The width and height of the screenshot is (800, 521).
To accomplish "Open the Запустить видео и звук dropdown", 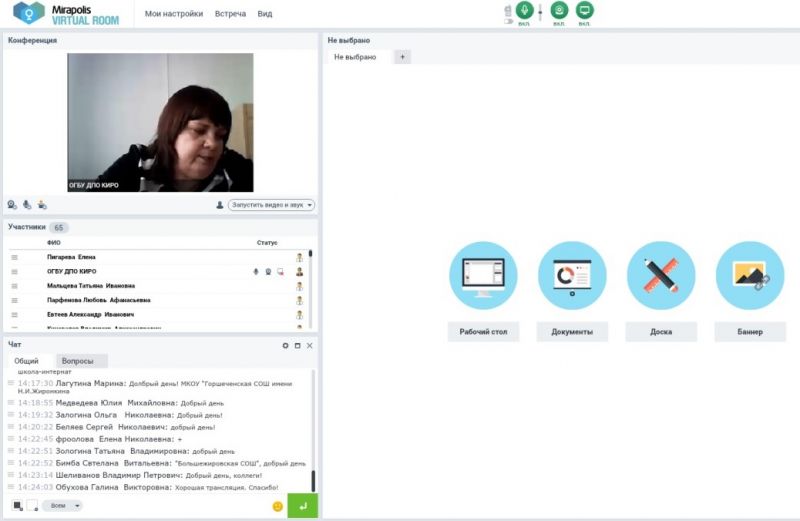I will coord(271,205).
